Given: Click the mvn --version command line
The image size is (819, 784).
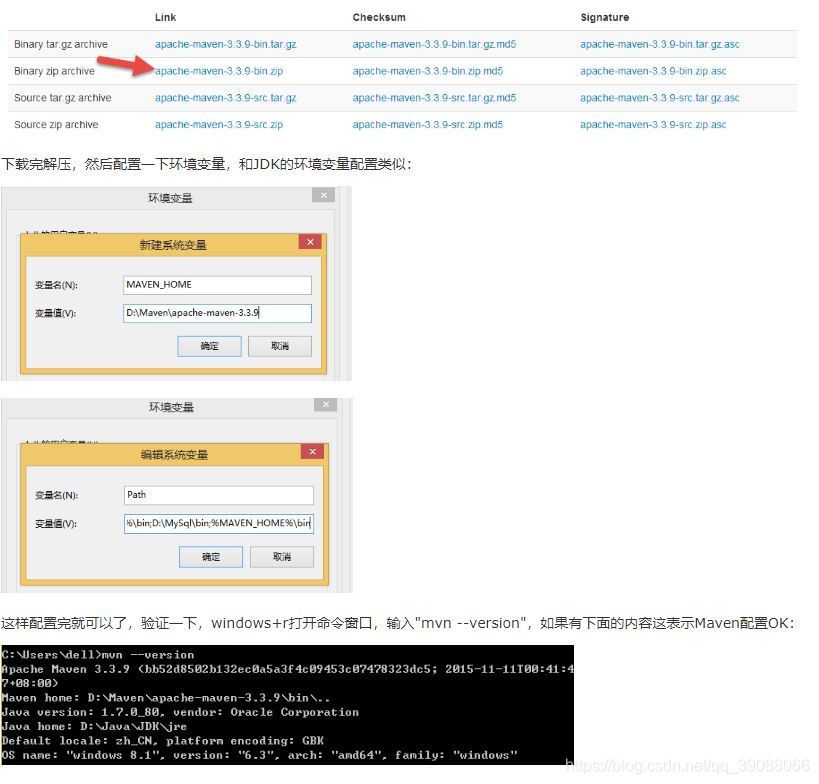Looking at the screenshot, I should [98, 654].
